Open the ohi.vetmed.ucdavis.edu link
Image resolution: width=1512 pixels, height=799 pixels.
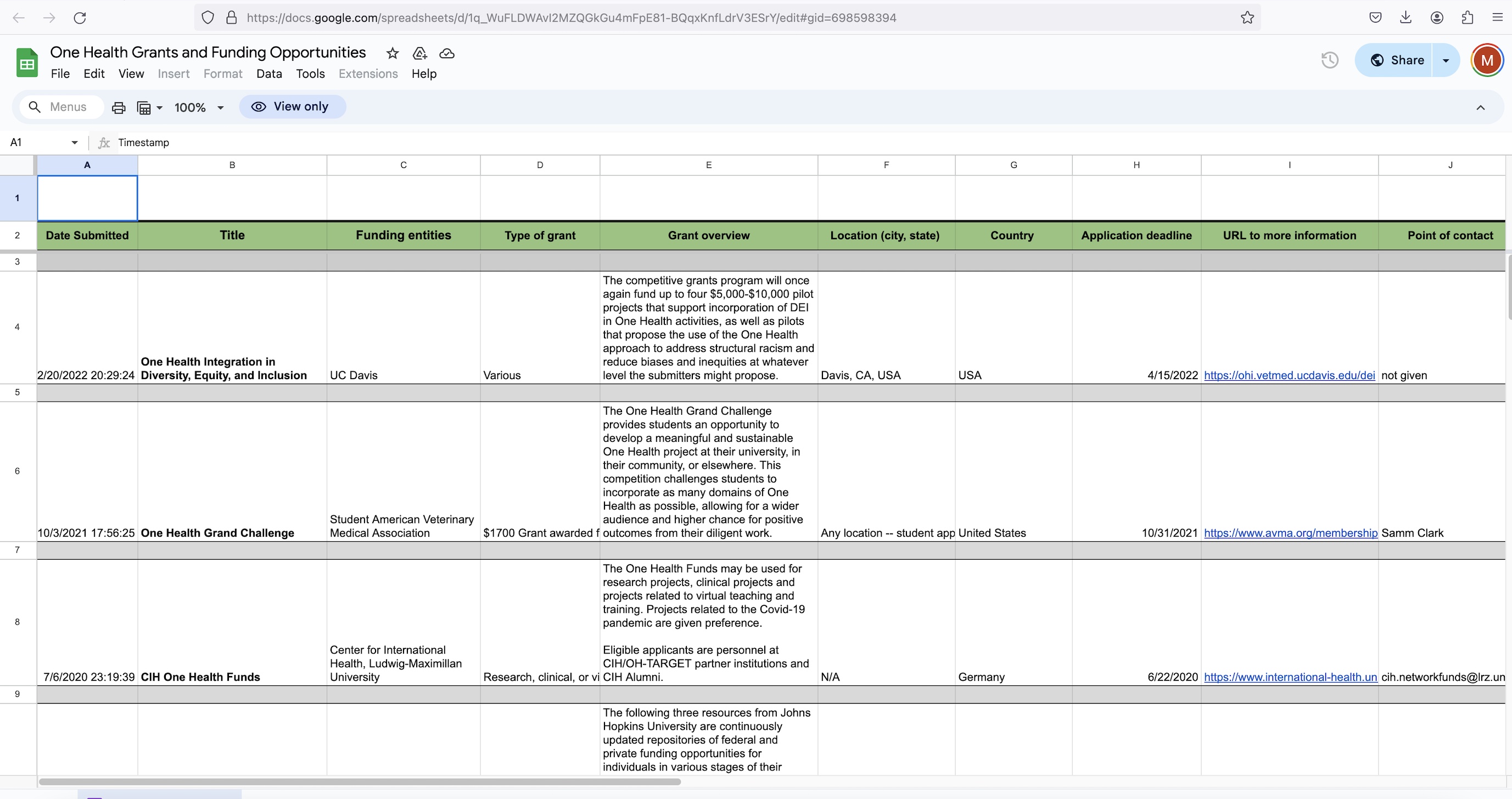1289,375
